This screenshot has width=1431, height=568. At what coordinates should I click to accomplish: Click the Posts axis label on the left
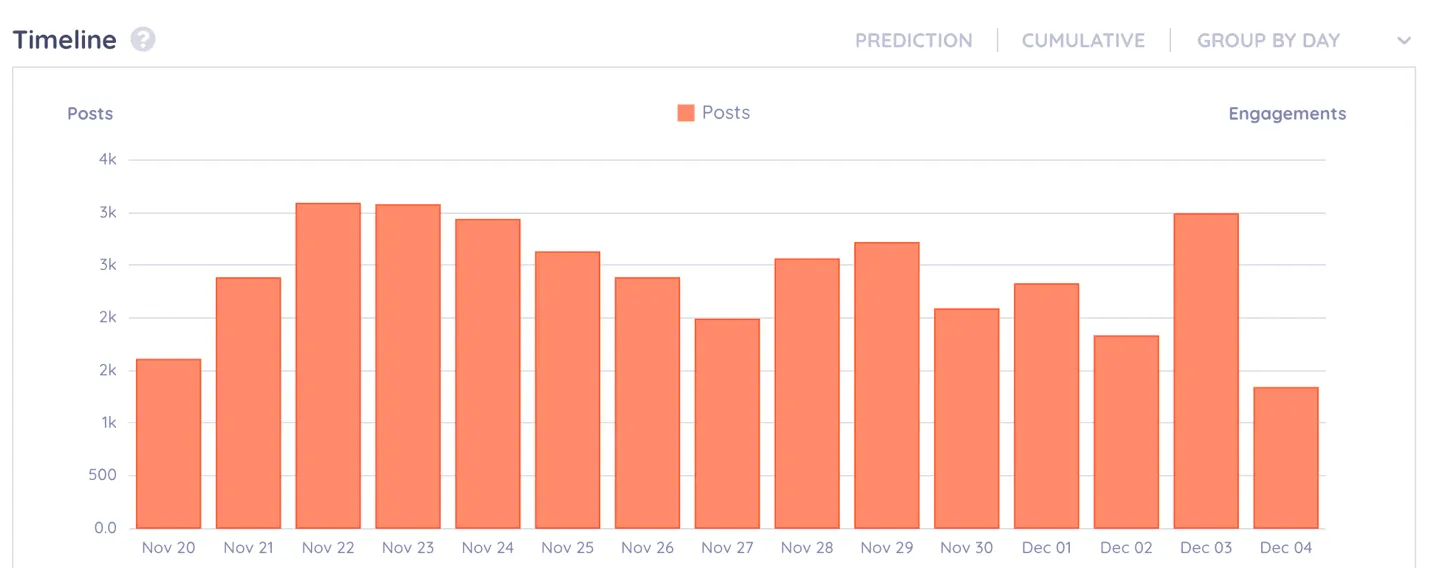click(x=90, y=114)
